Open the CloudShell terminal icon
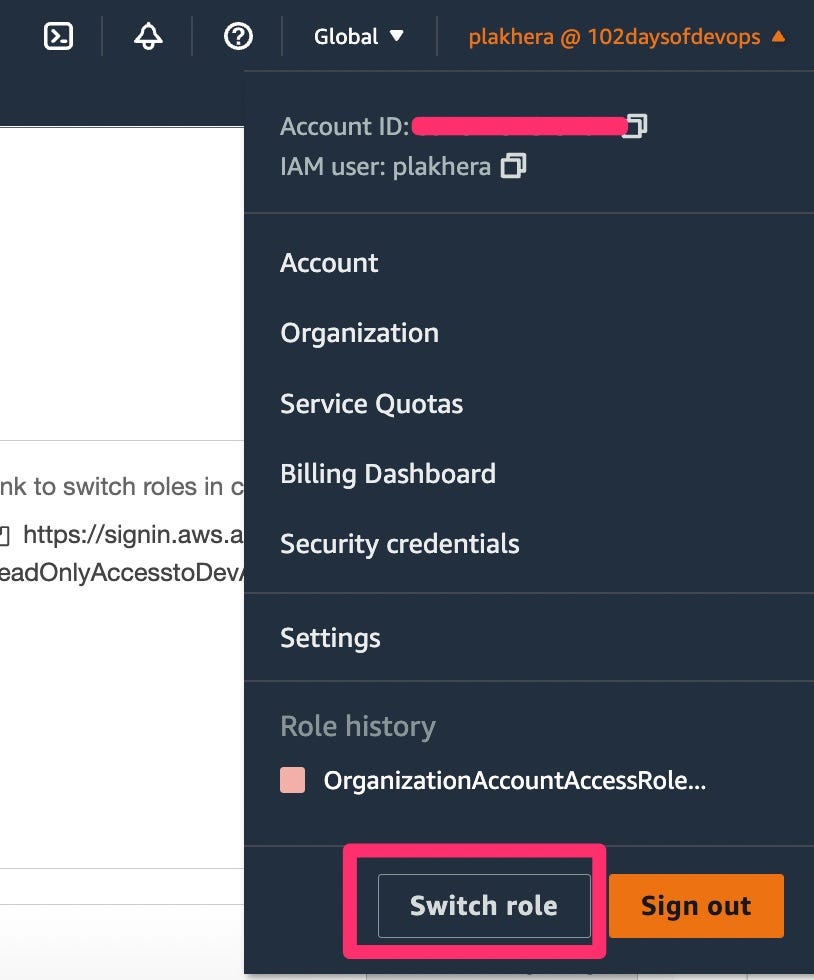The width and height of the screenshot is (814, 980). (59, 37)
